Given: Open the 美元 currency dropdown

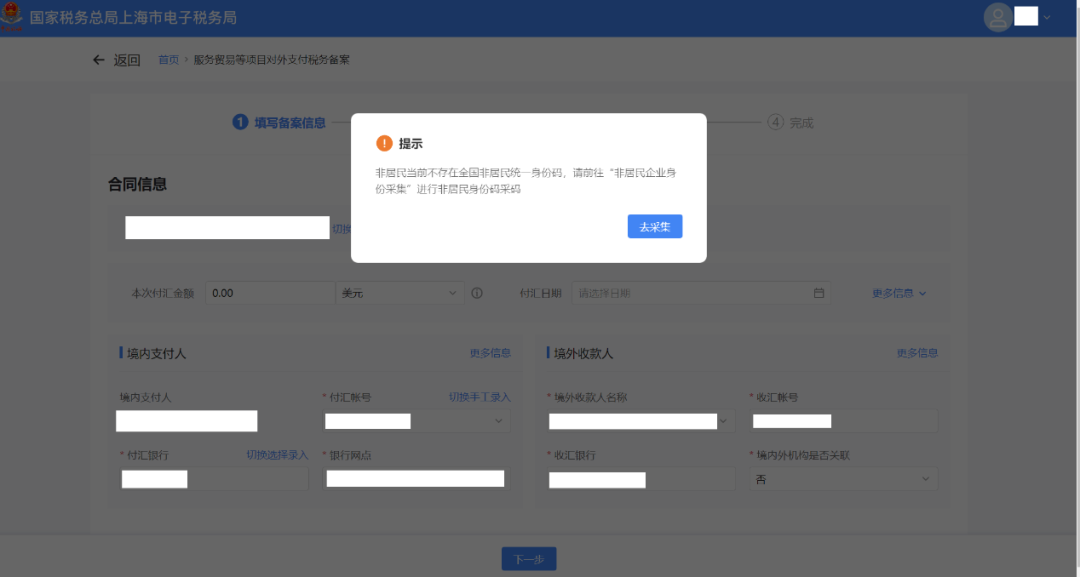Looking at the screenshot, I should [x=400, y=293].
